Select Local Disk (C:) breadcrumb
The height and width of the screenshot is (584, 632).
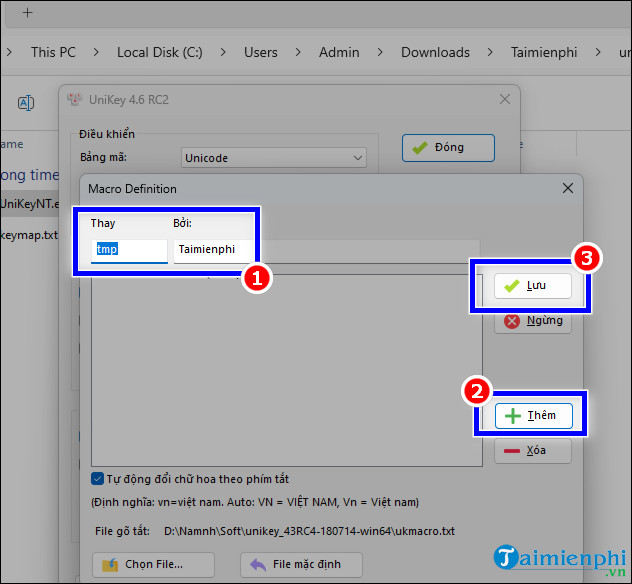[160, 52]
